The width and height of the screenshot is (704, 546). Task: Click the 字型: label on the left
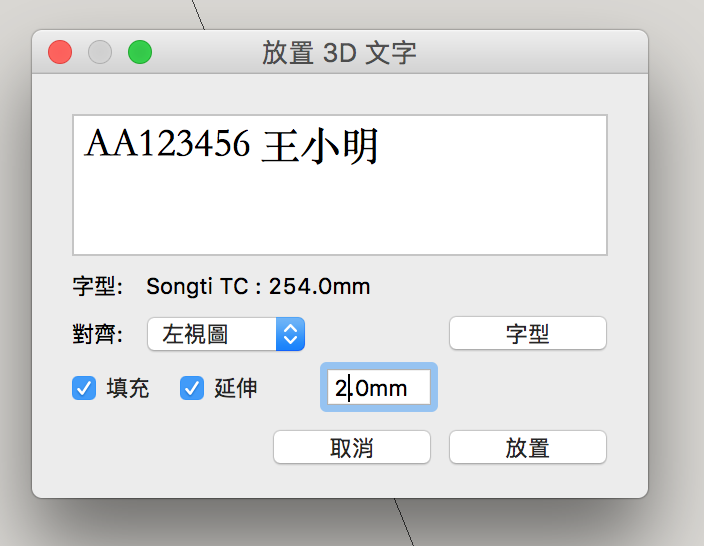(x=97, y=286)
